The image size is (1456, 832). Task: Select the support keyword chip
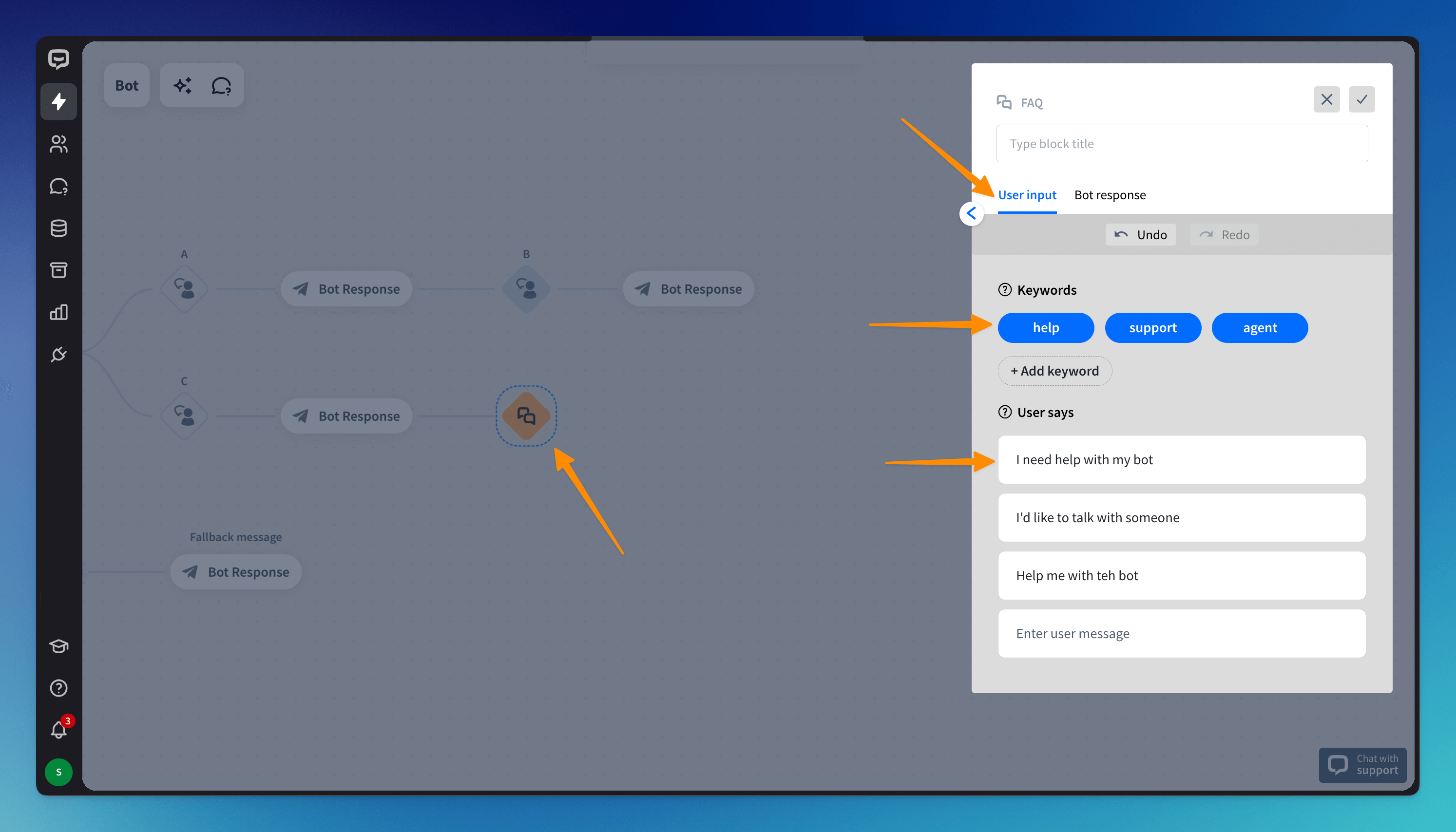click(x=1152, y=328)
